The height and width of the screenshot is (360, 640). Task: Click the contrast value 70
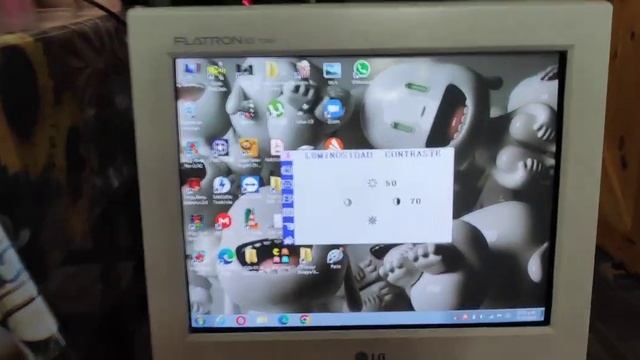click(416, 201)
